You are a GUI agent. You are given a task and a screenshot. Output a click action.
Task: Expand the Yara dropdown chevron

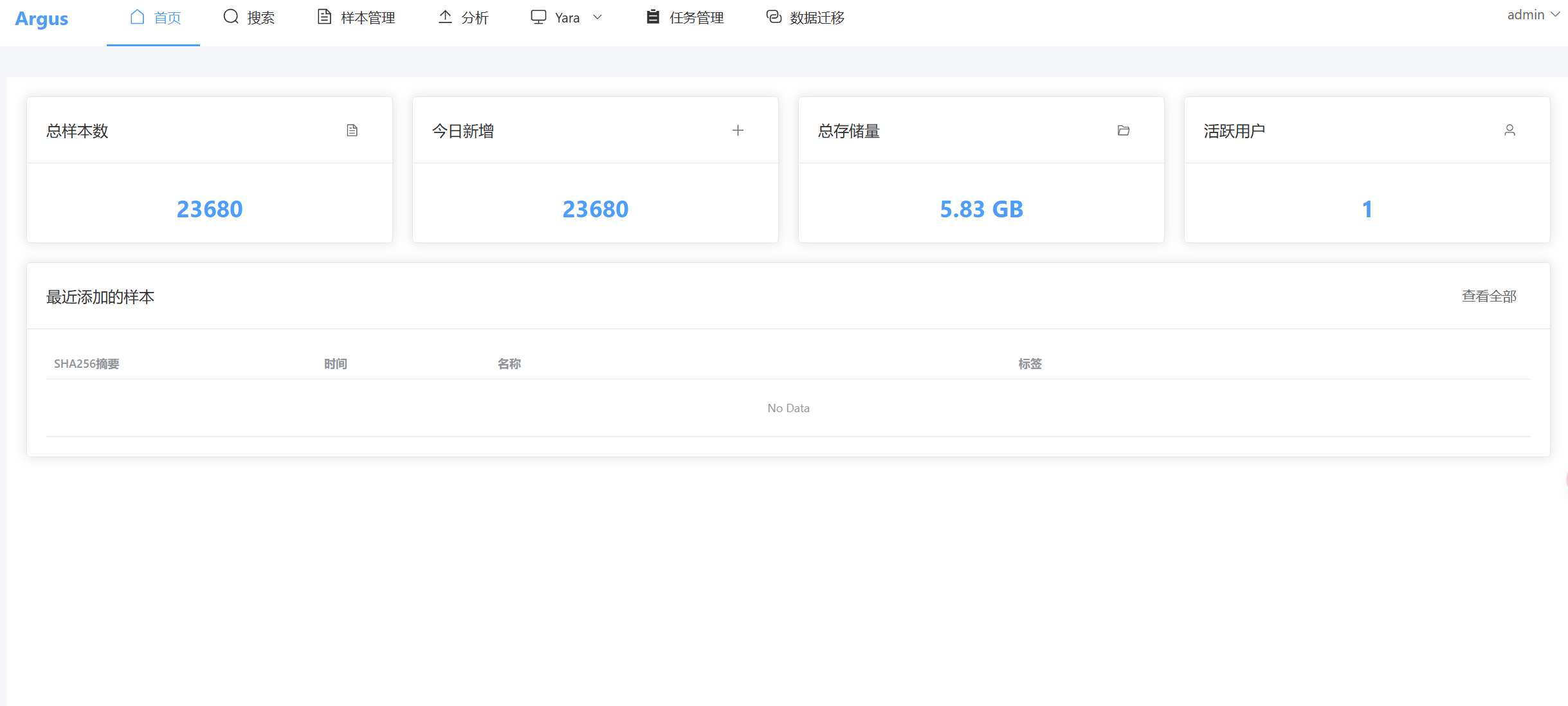[x=597, y=17]
